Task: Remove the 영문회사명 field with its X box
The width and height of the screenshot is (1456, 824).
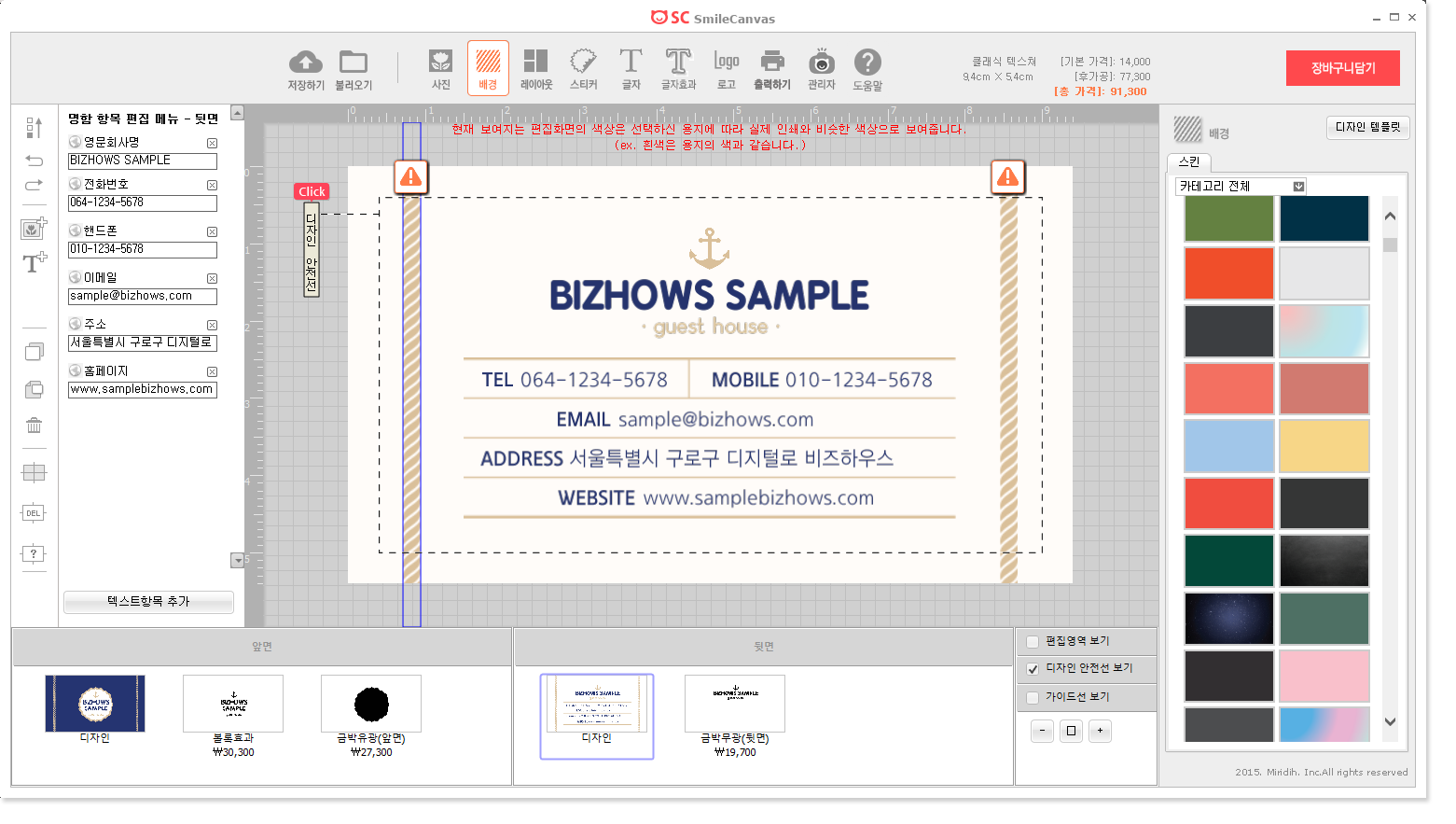Action: point(212,143)
